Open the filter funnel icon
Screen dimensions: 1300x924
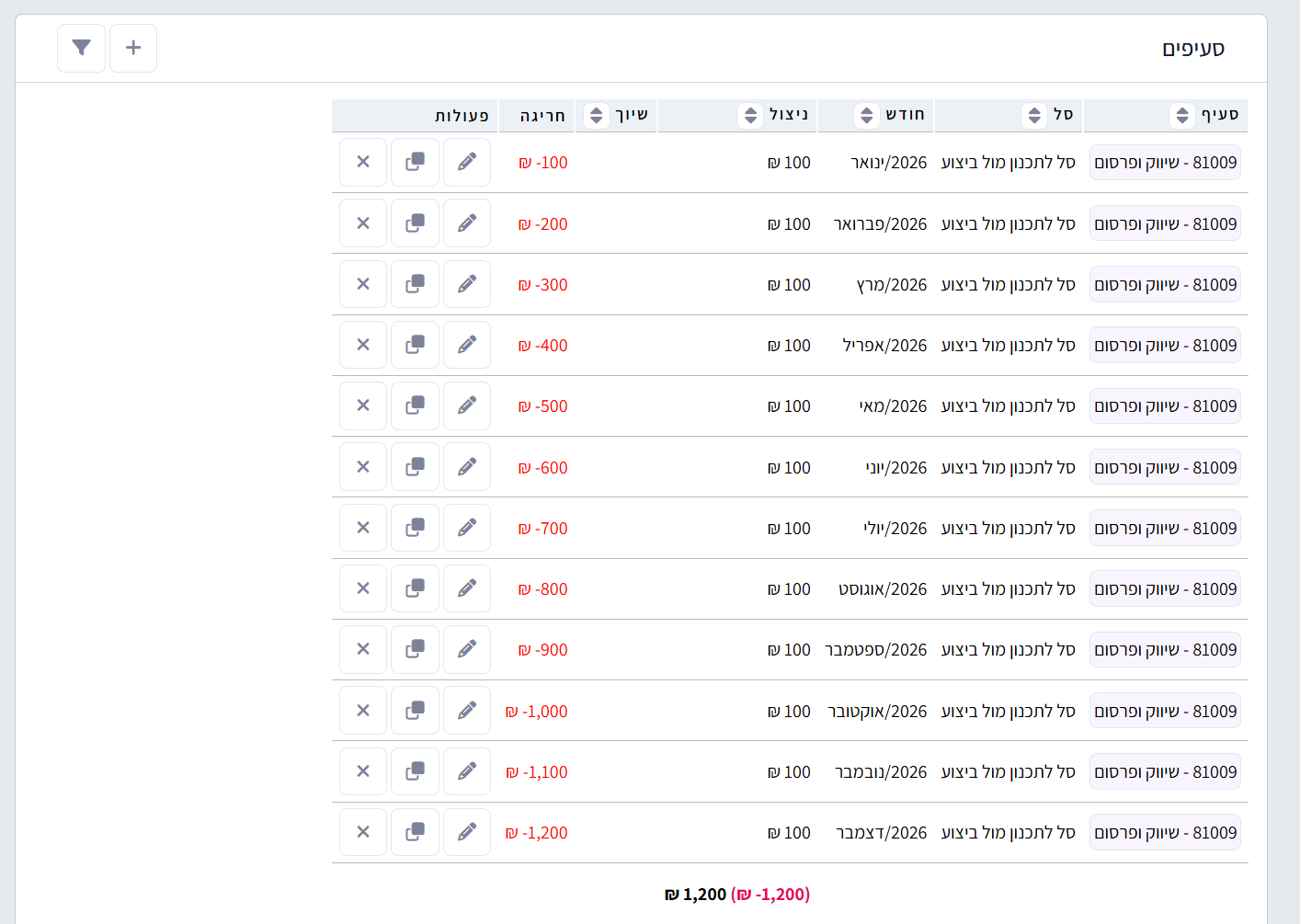coord(81,48)
